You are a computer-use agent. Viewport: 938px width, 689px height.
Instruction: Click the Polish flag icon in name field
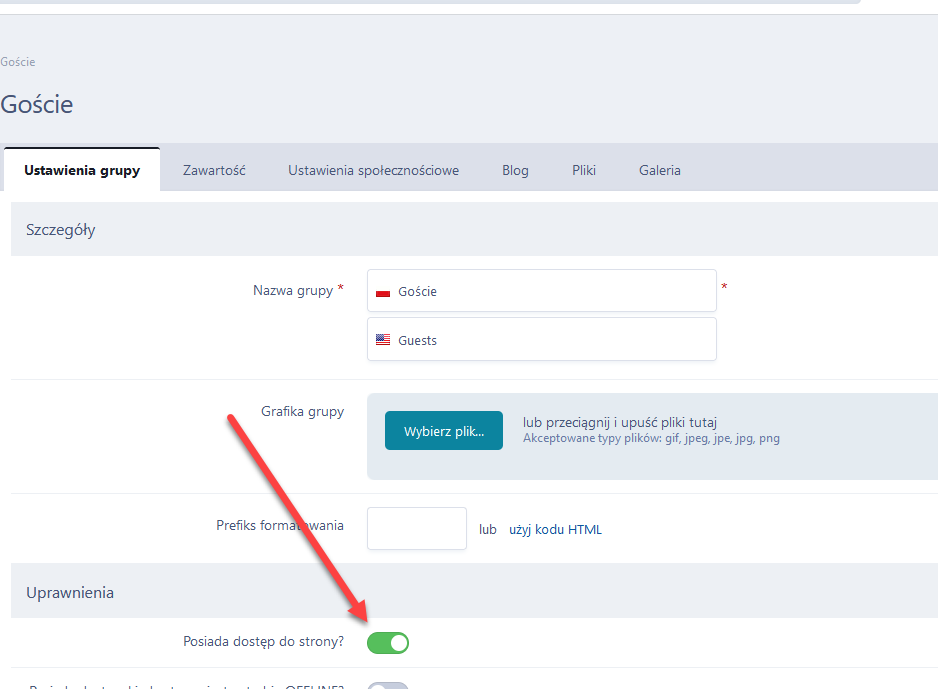pos(382,293)
